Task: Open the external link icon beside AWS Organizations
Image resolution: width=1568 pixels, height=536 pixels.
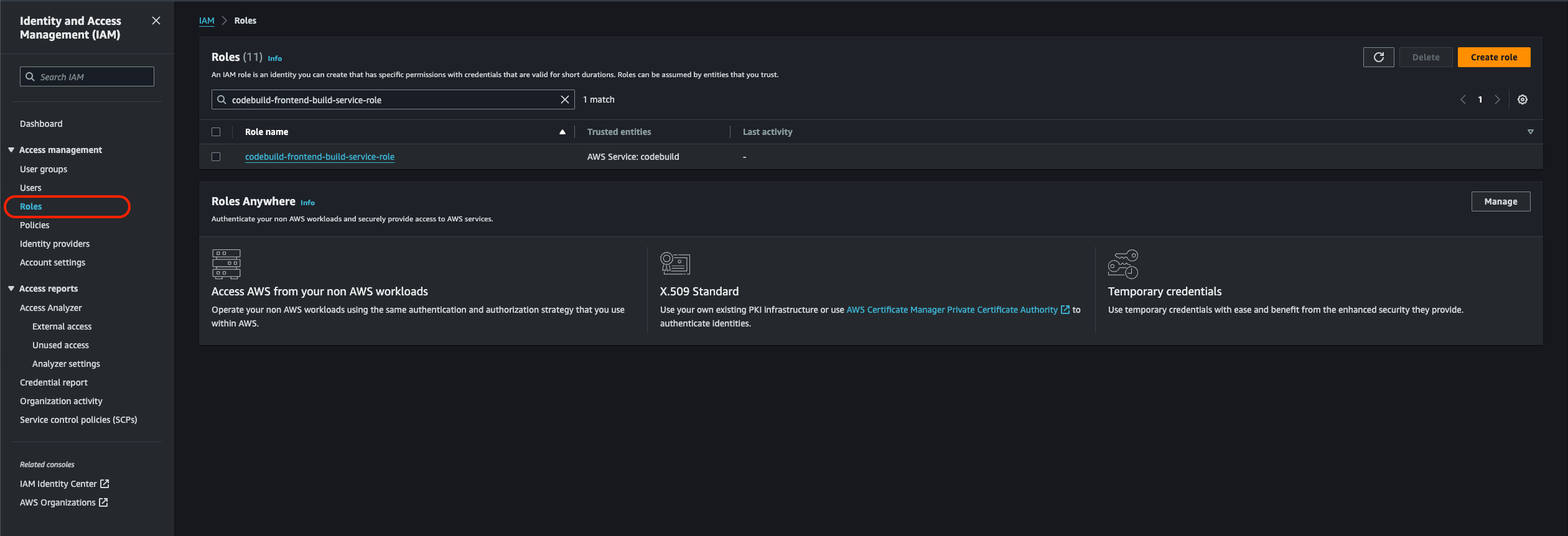Action: coord(103,502)
